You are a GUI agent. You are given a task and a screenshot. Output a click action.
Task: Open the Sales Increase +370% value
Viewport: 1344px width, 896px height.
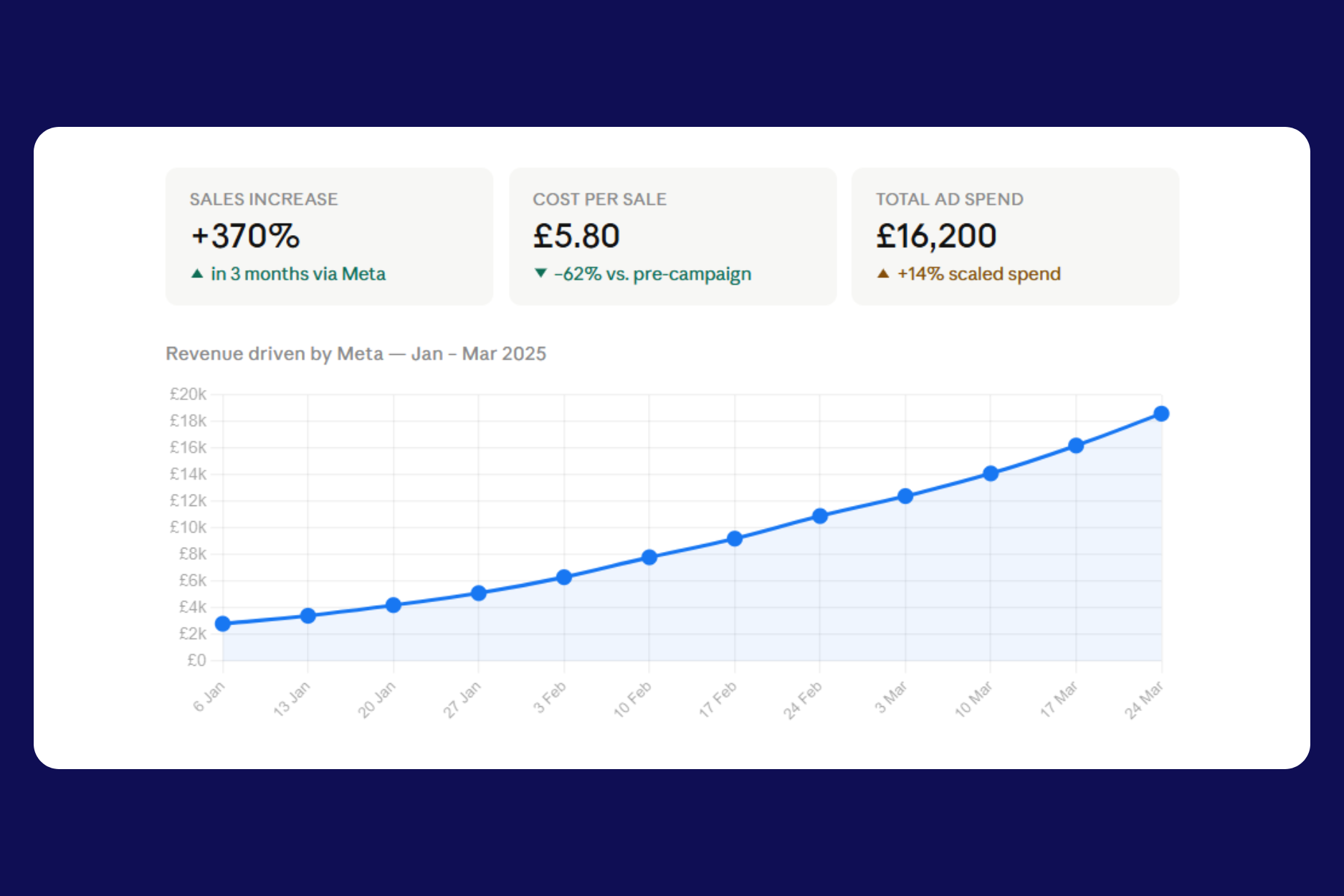pos(246,236)
